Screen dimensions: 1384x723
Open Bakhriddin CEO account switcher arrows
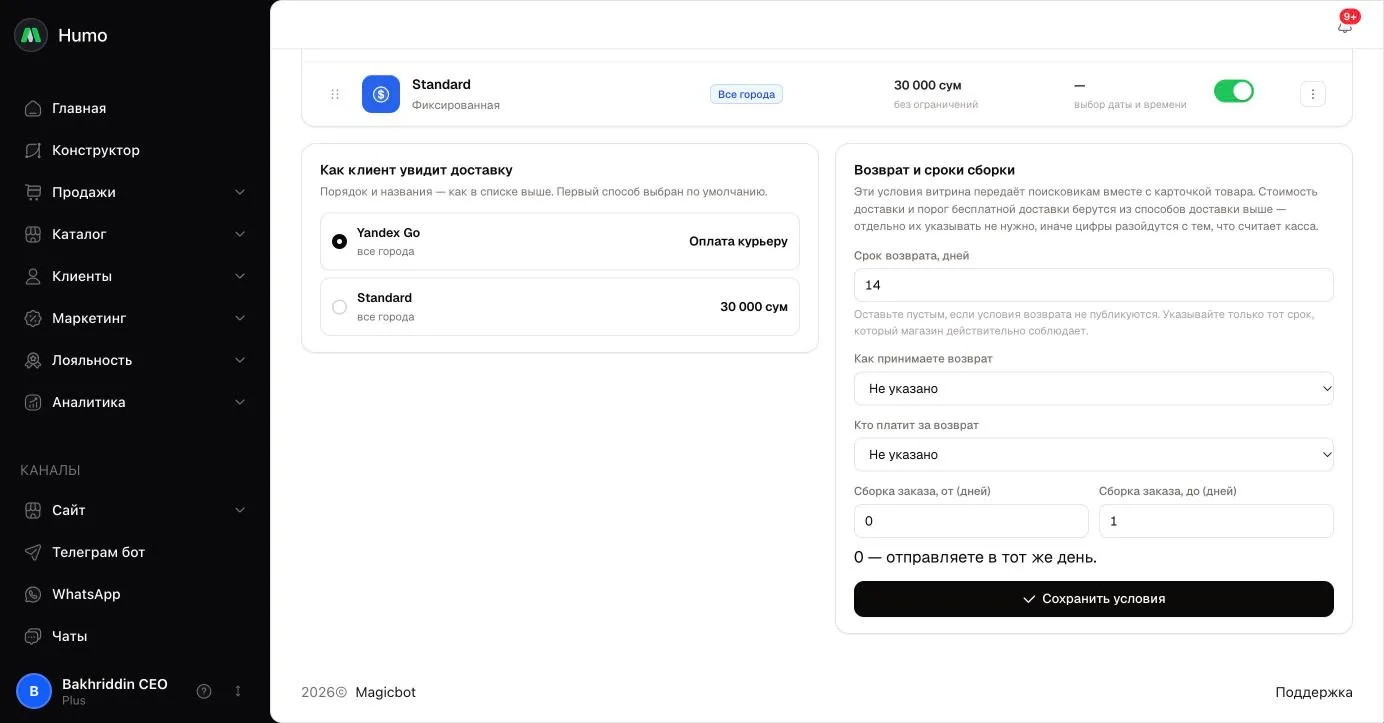point(238,691)
